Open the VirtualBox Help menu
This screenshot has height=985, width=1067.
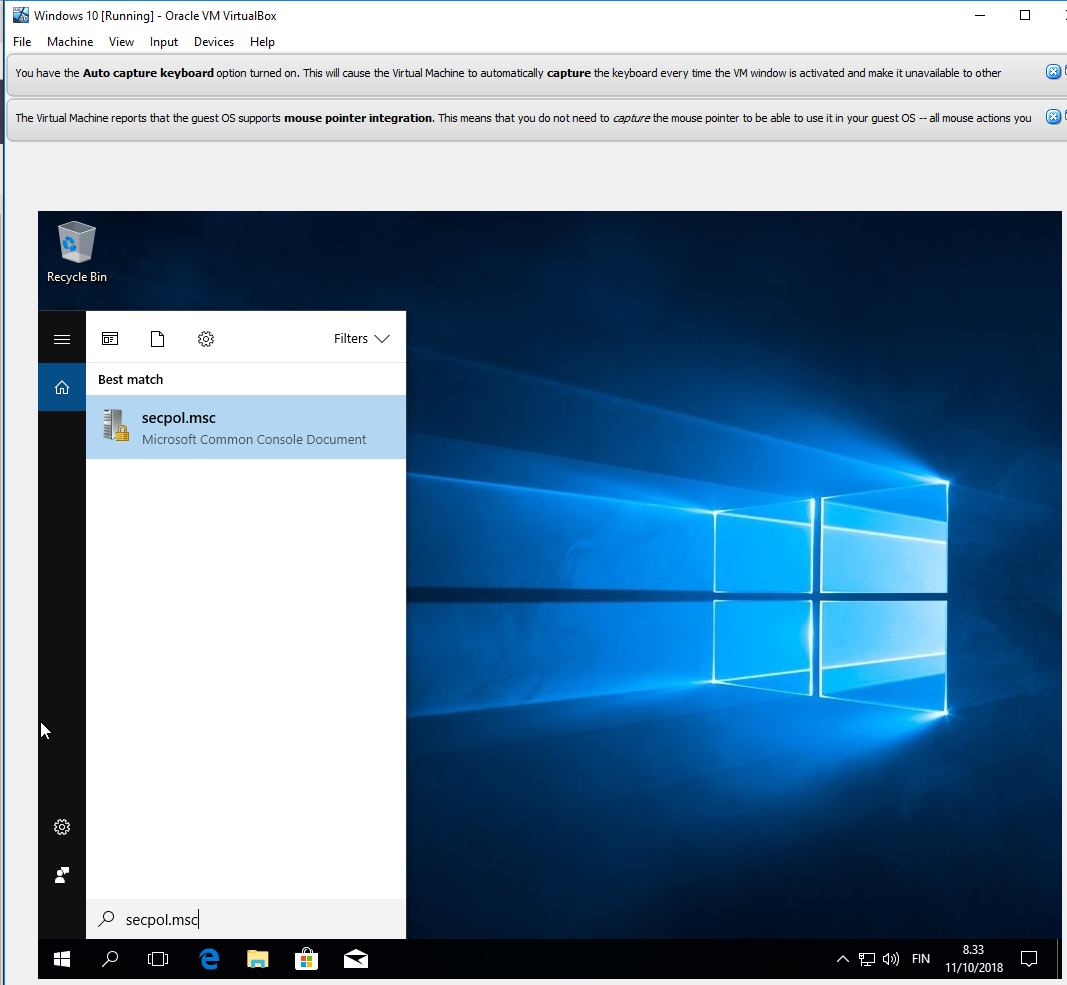(262, 42)
